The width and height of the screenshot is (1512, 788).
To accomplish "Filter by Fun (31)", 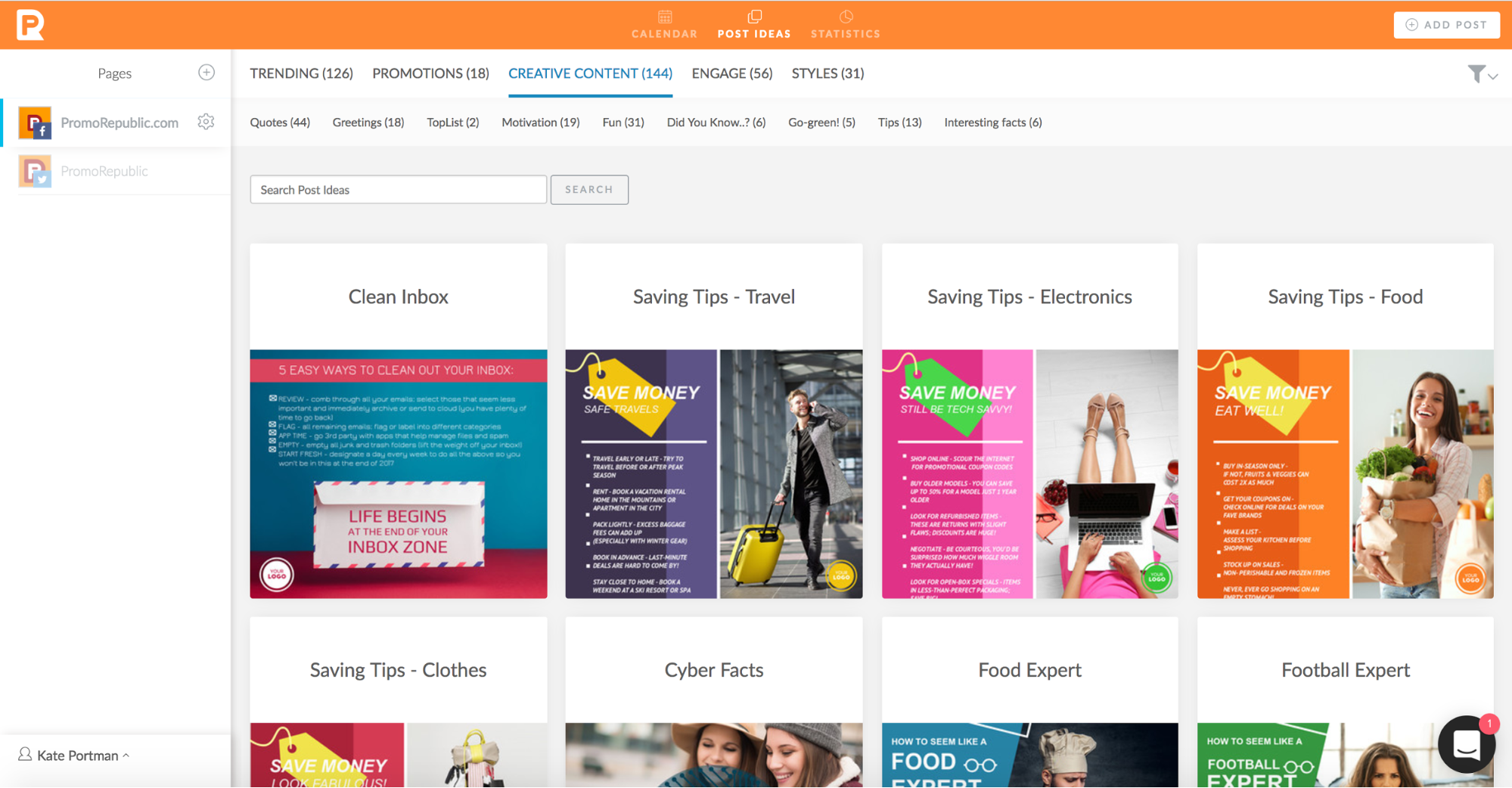I will tap(623, 123).
